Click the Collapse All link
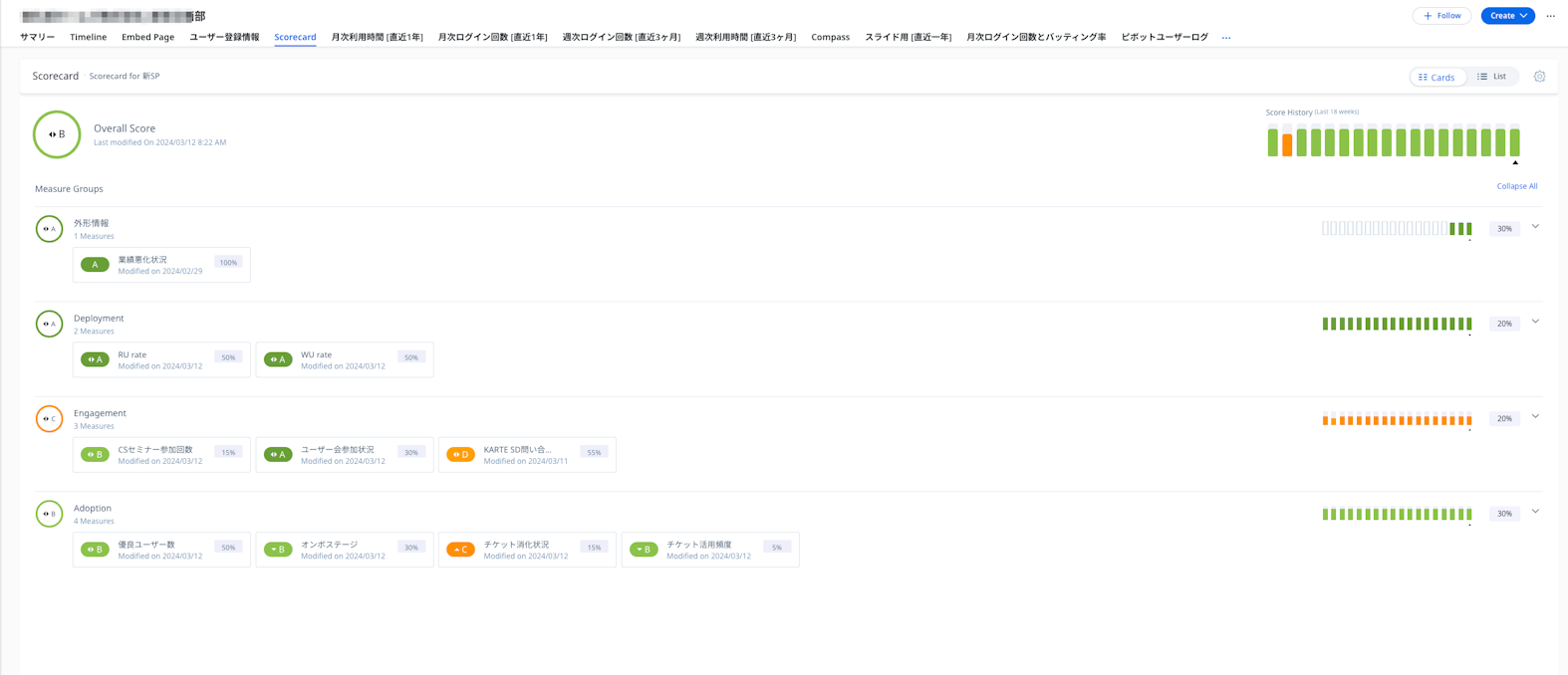This screenshot has height=675, width=1568. pos(1516,186)
